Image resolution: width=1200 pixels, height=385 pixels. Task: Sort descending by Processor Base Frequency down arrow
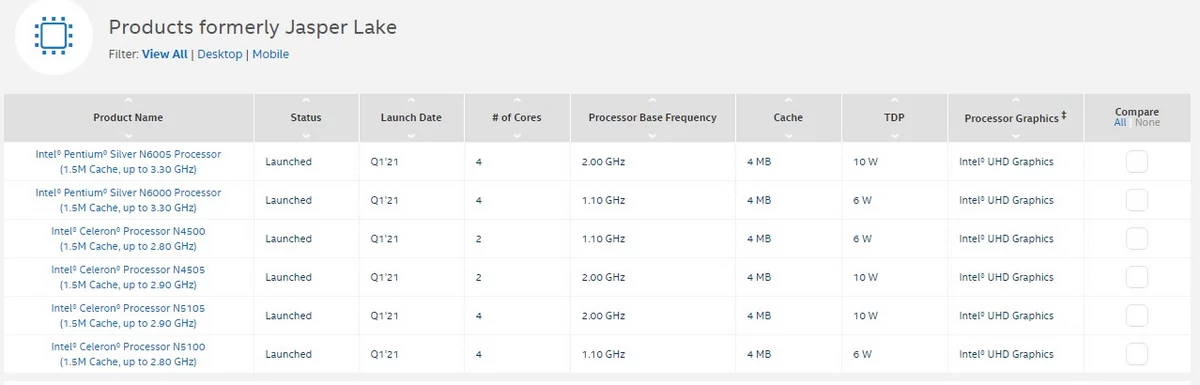click(x=652, y=135)
